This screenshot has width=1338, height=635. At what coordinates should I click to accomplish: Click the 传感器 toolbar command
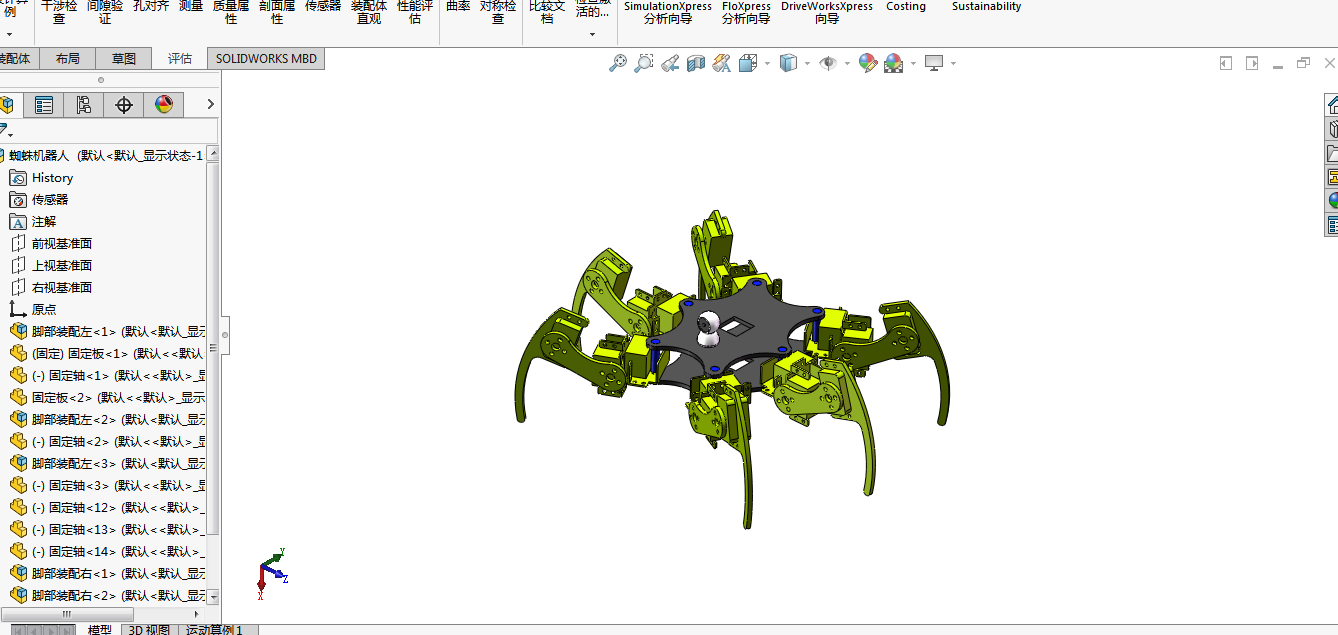point(323,6)
